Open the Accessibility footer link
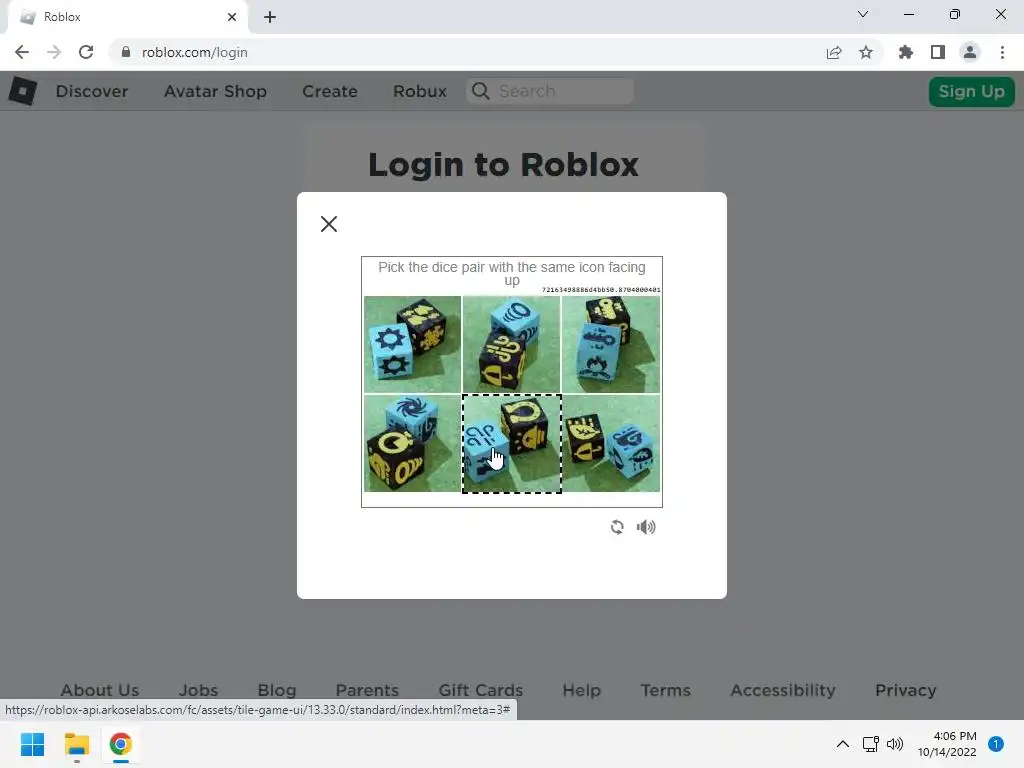Image resolution: width=1024 pixels, height=768 pixels. 783,690
